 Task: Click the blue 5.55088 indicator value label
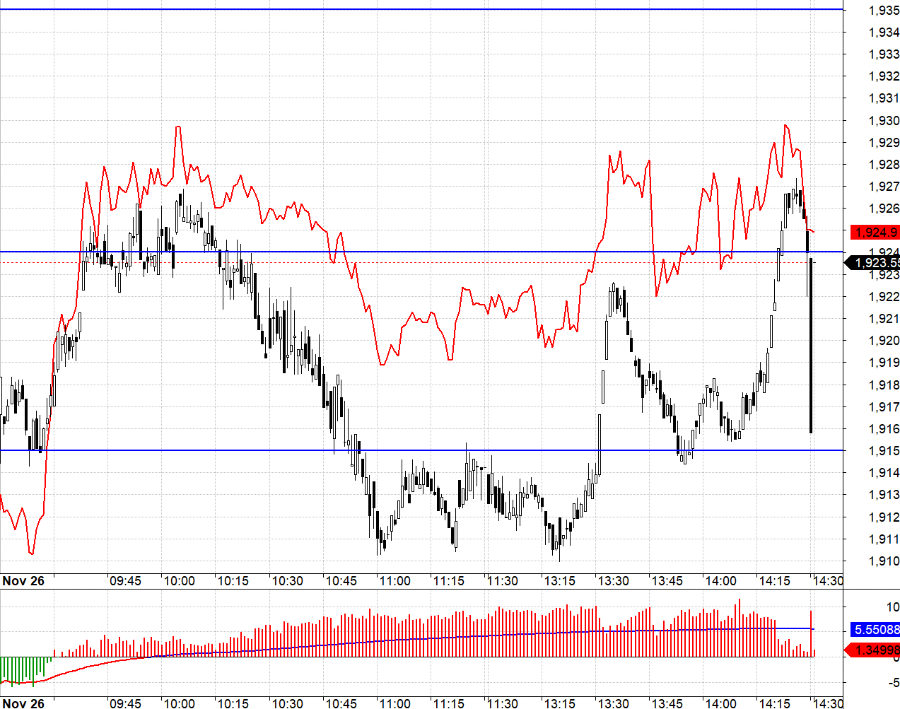tap(872, 631)
